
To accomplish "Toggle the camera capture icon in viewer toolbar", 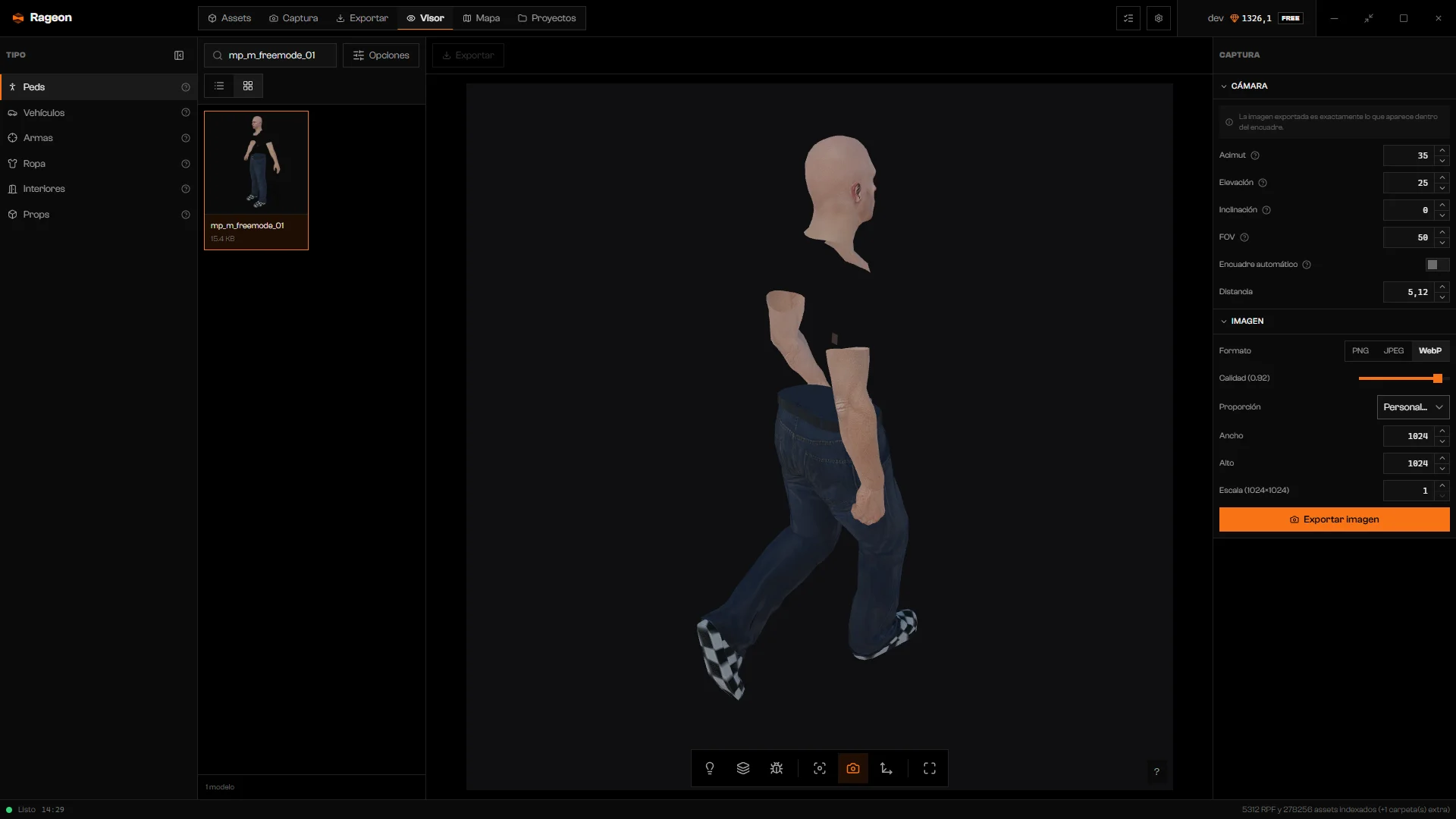I will pyautogui.click(x=853, y=768).
